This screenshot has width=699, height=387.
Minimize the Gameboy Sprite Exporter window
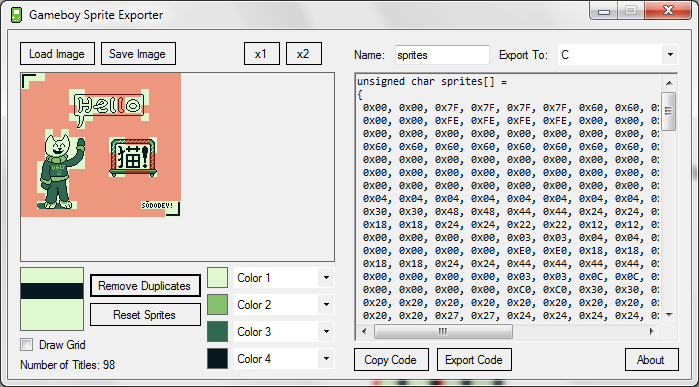coord(604,11)
